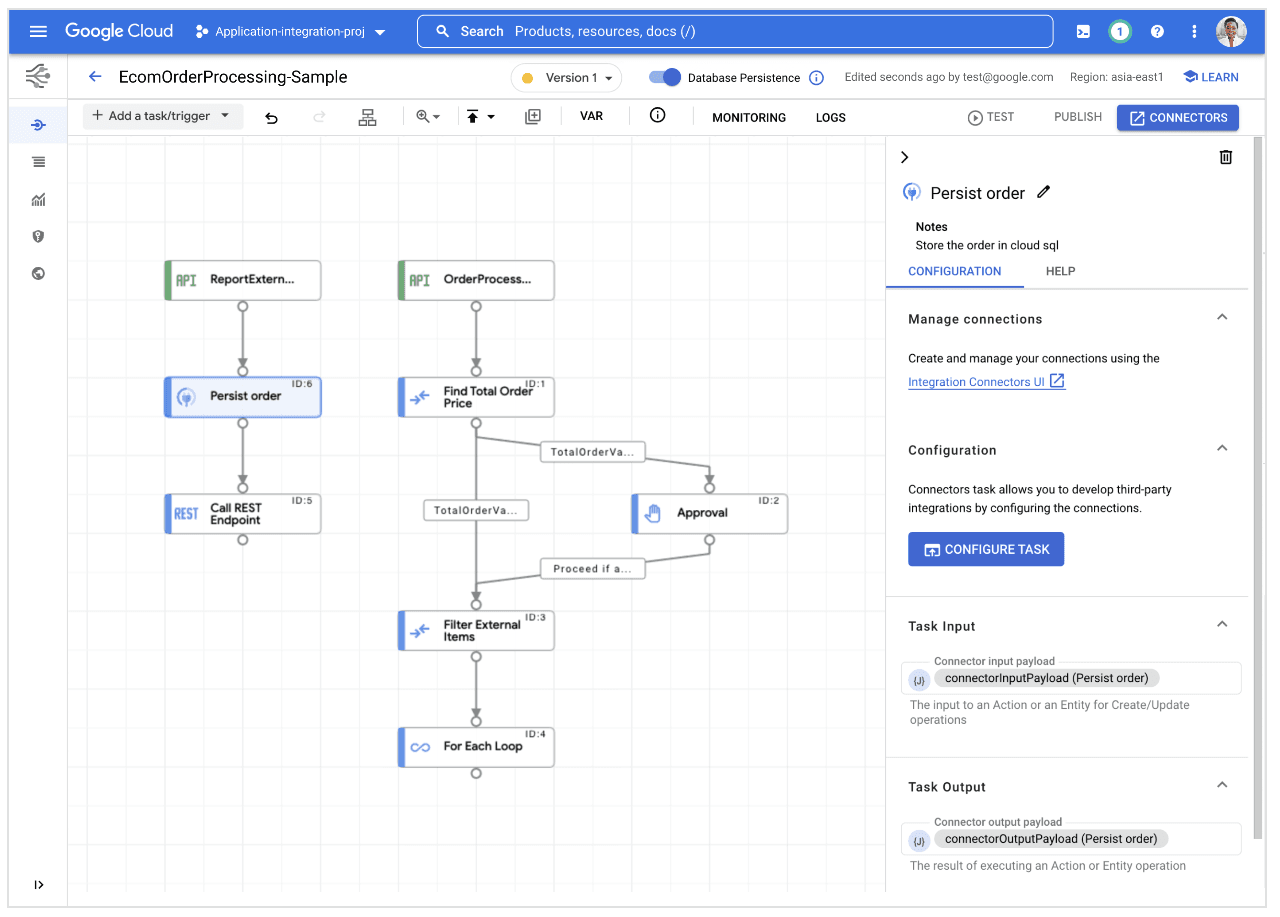Image resolution: width=1280 pixels, height=917 pixels.
Task: Click the integration info icon in the toolbar
Action: 657,117
